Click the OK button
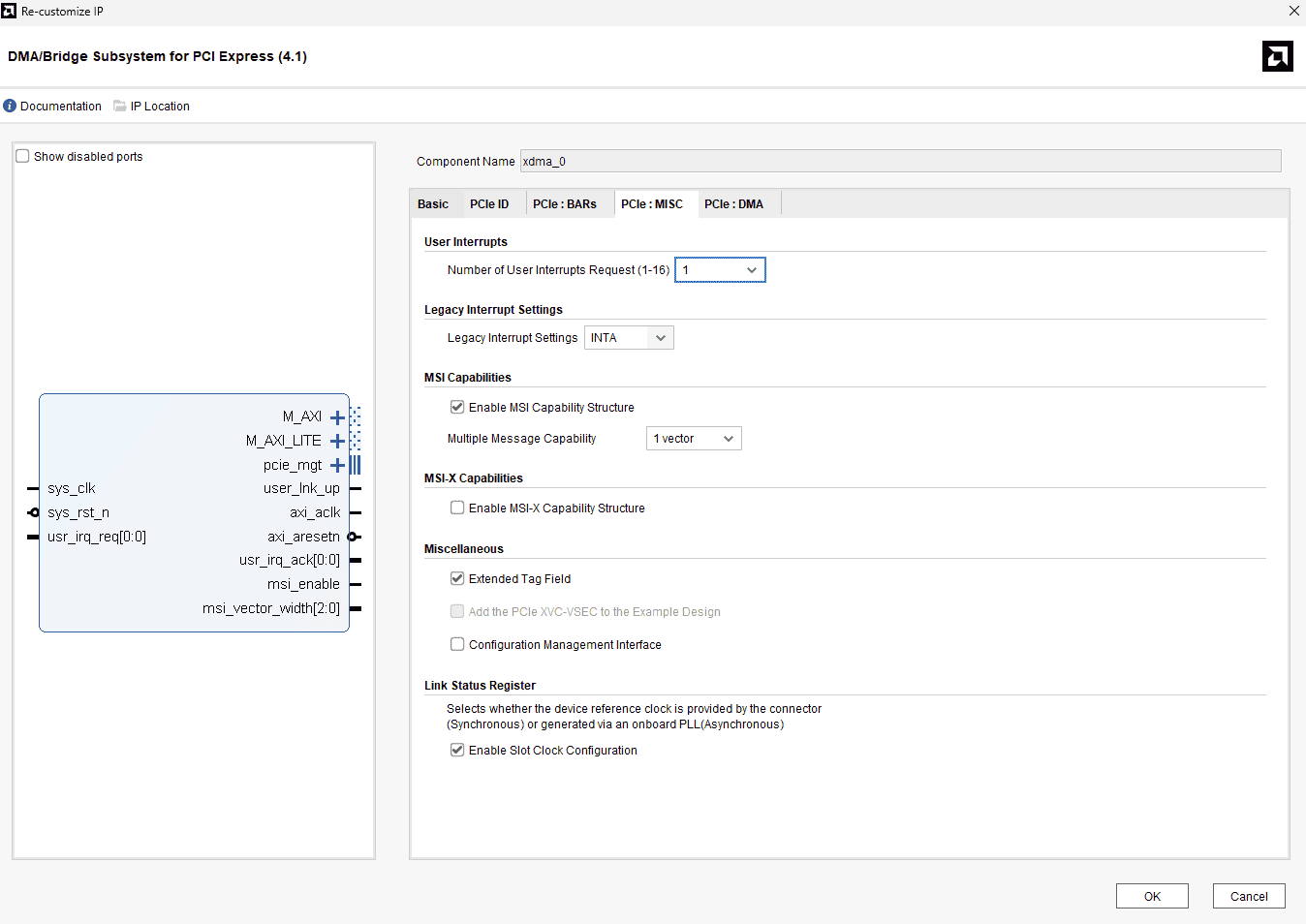Screen dimensions: 1306x924 click(x=1152, y=897)
